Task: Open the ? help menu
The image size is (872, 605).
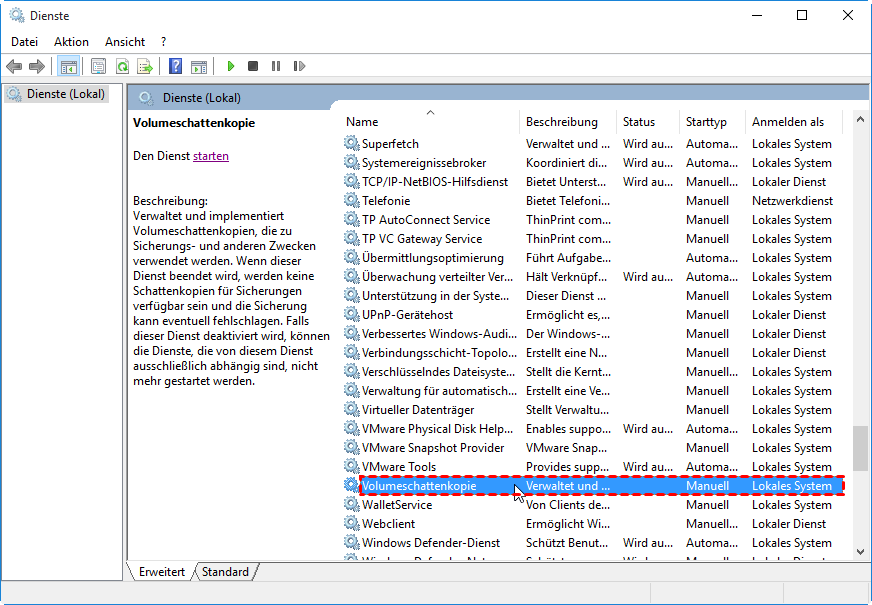Action: [x=164, y=42]
